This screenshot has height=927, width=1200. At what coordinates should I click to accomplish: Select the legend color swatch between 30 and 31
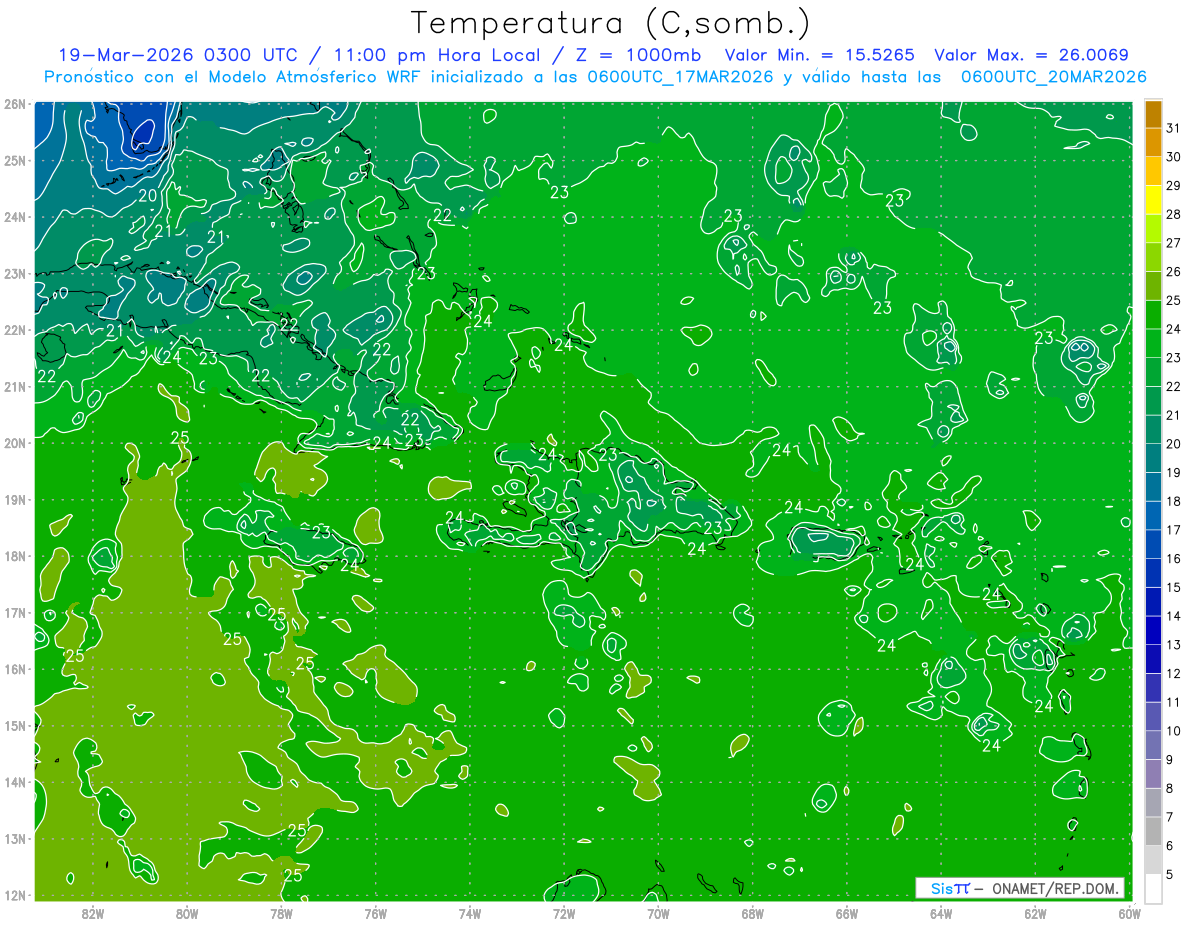[1153, 142]
